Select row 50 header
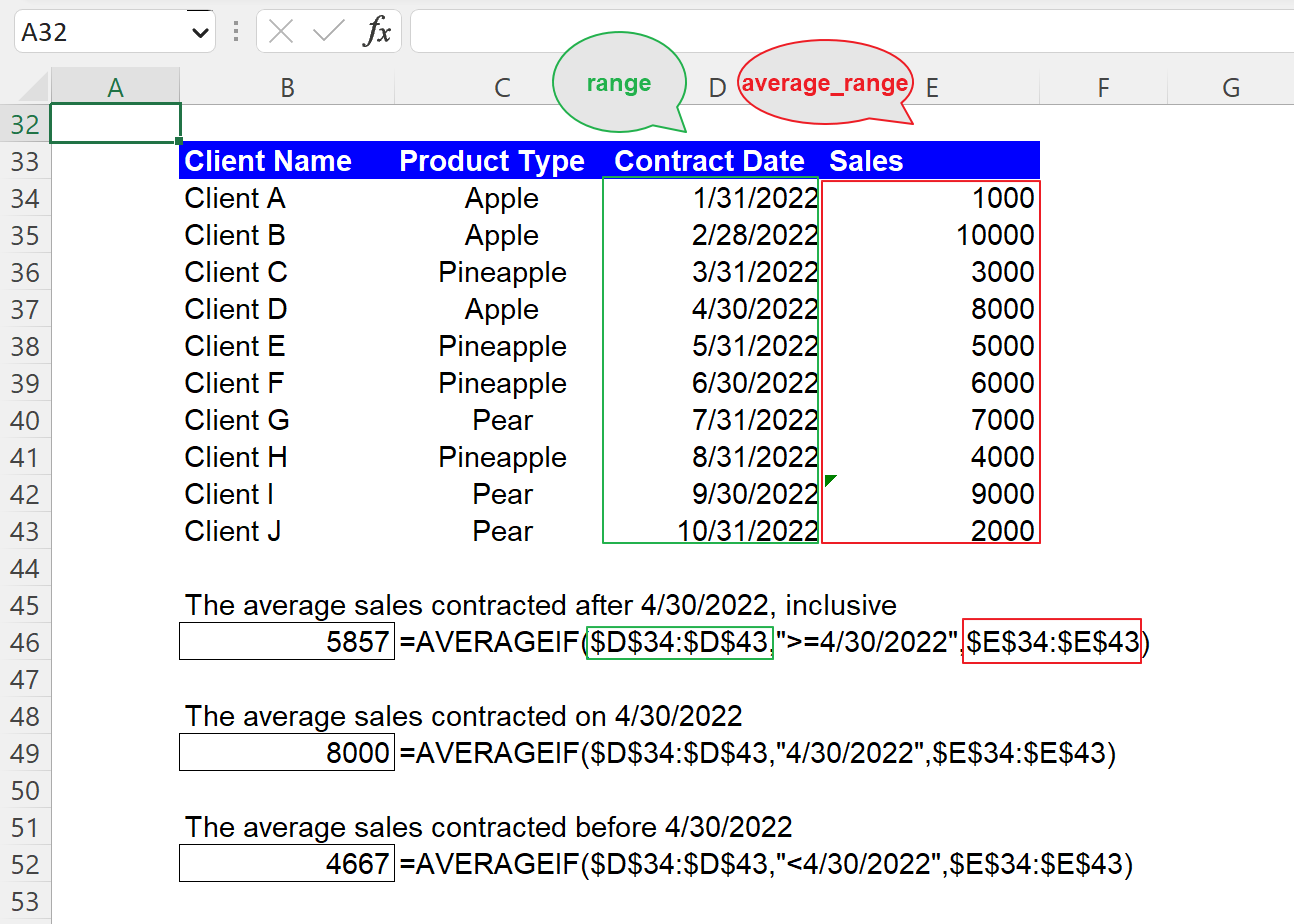Screen dimensions: 1294x924 point(24,790)
